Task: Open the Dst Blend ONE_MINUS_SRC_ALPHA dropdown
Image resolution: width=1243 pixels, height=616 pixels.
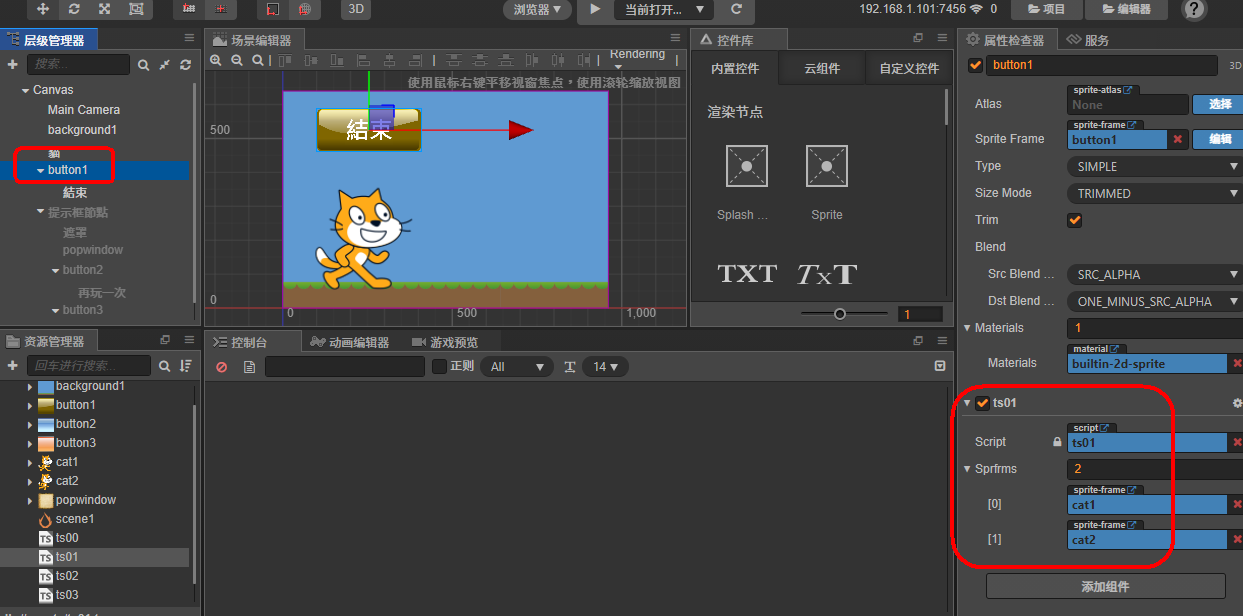Action: [x=1155, y=301]
